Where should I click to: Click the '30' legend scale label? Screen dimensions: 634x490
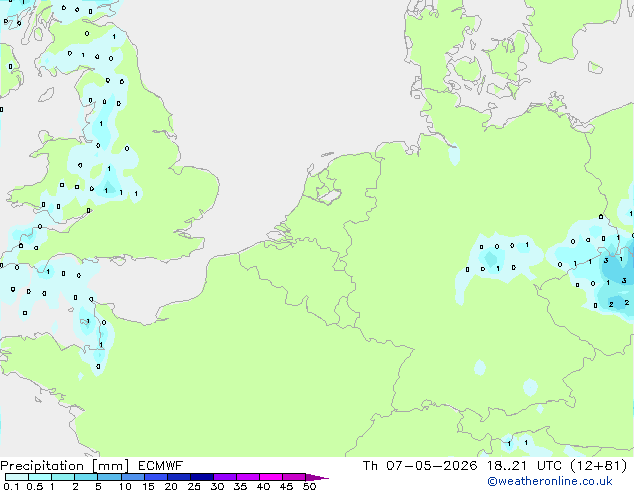[x=217, y=486]
